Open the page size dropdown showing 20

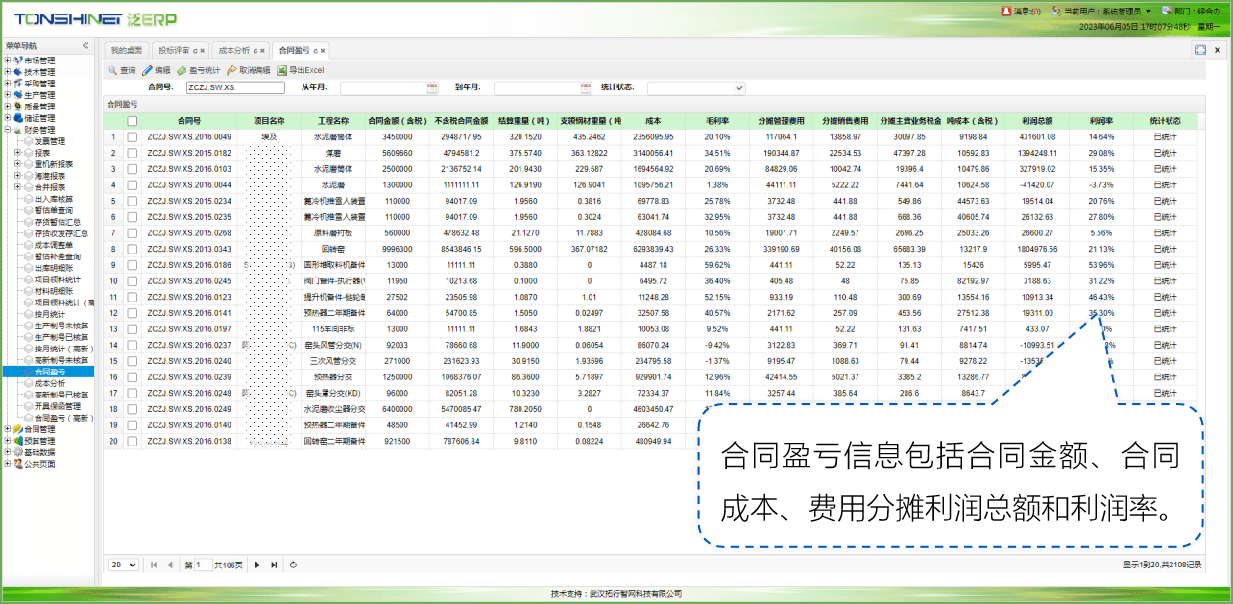[x=124, y=565]
